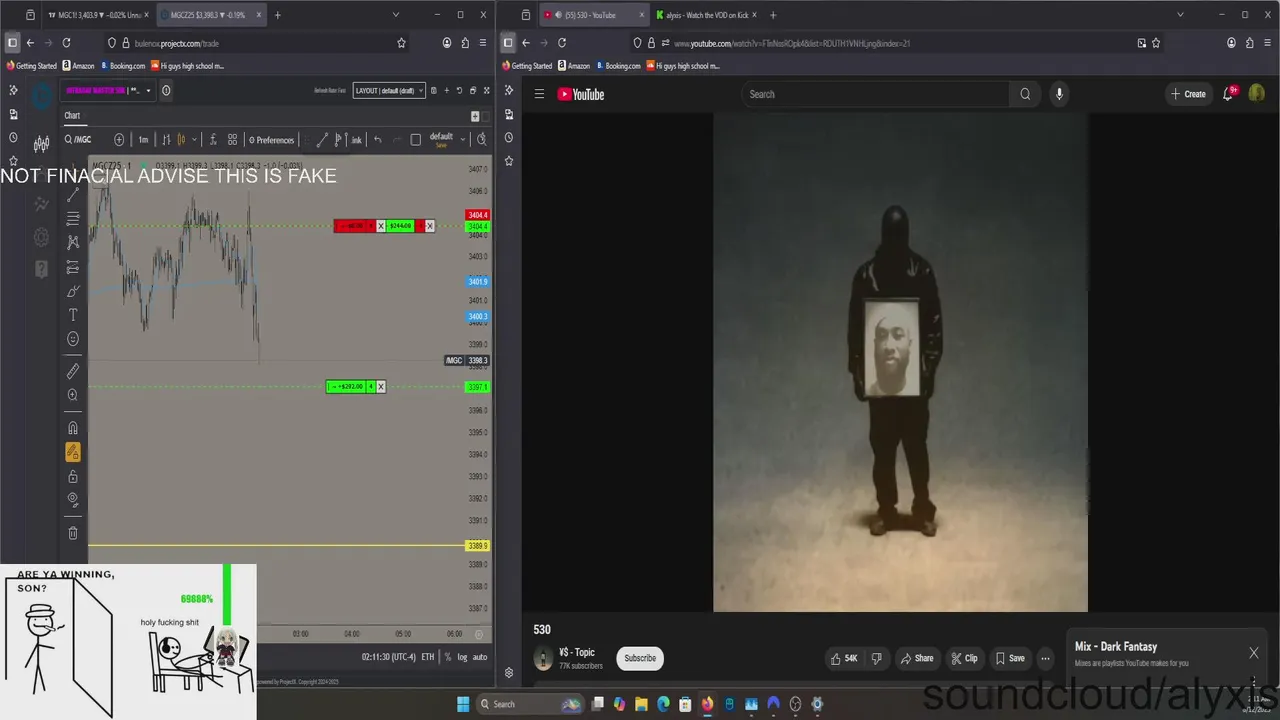Focus the YouTube search field
This screenshot has width=1280, height=720.
(875, 94)
